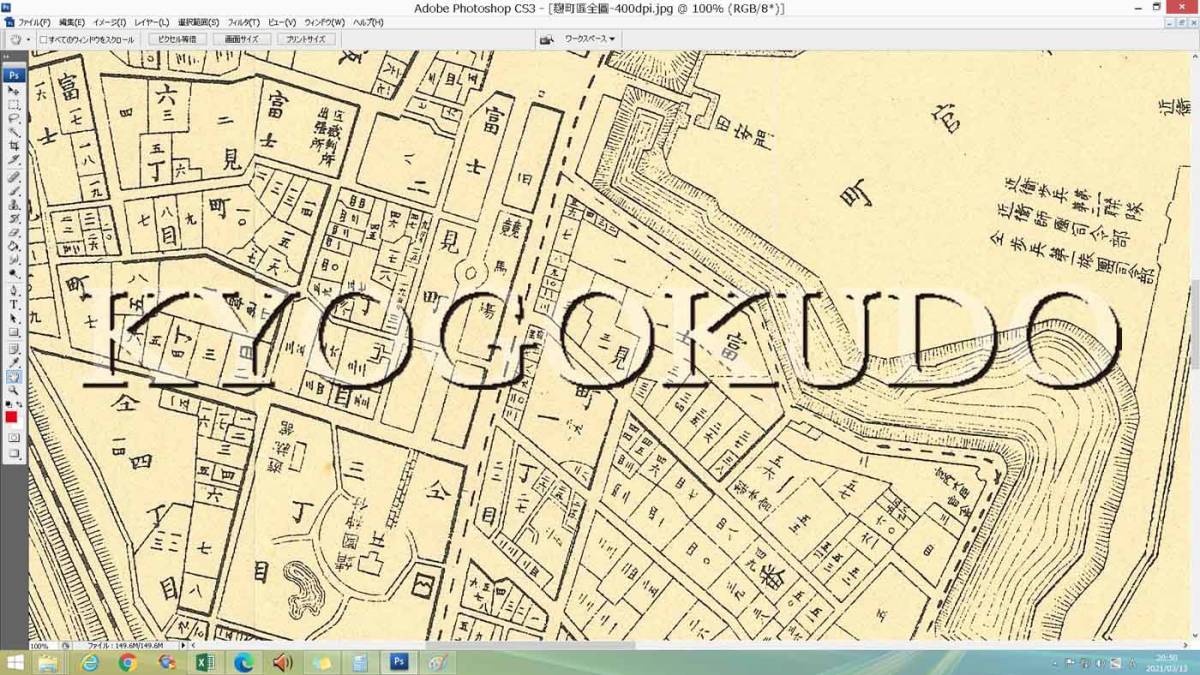This screenshot has height=675, width=1200.
Task: Select the Hand tool
Action: point(14,376)
